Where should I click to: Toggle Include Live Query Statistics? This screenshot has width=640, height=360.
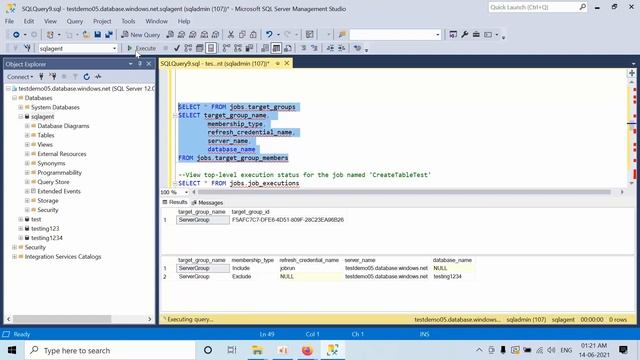point(238,48)
